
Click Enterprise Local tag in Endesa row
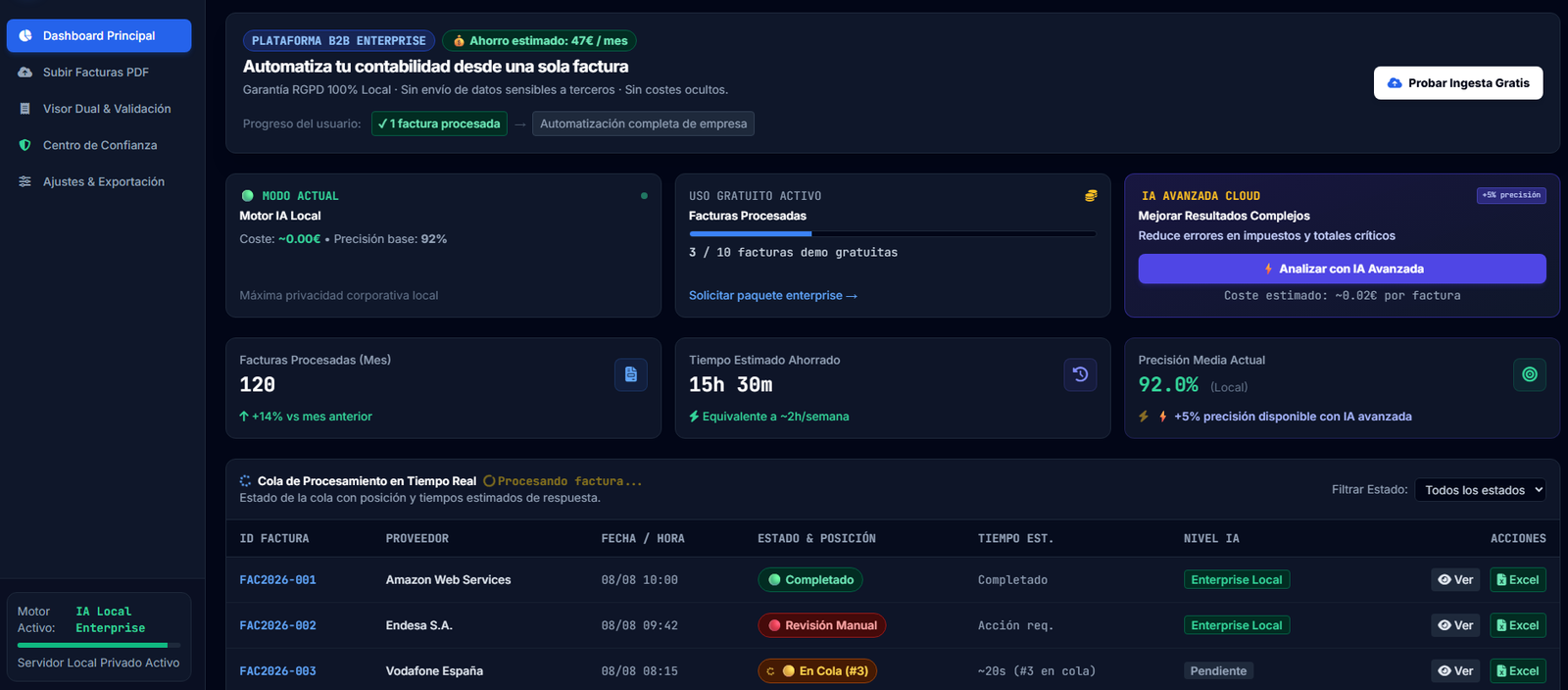tap(1237, 625)
